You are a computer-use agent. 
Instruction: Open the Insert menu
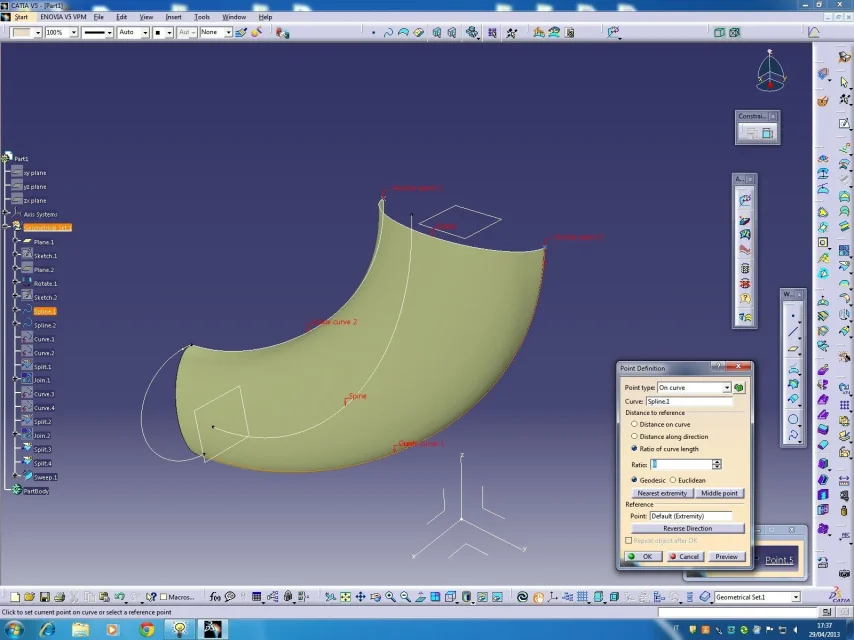click(x=173, y=17)
